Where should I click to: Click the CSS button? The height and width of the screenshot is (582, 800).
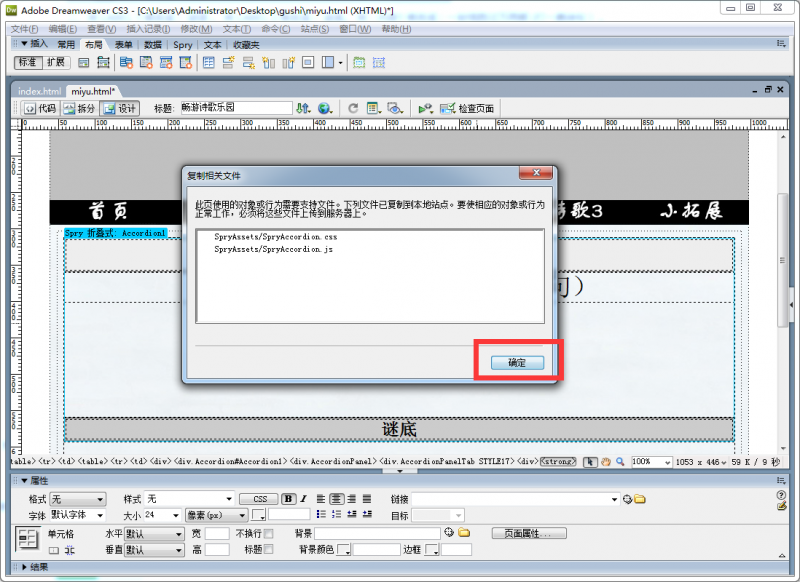[x=259, y=499]
